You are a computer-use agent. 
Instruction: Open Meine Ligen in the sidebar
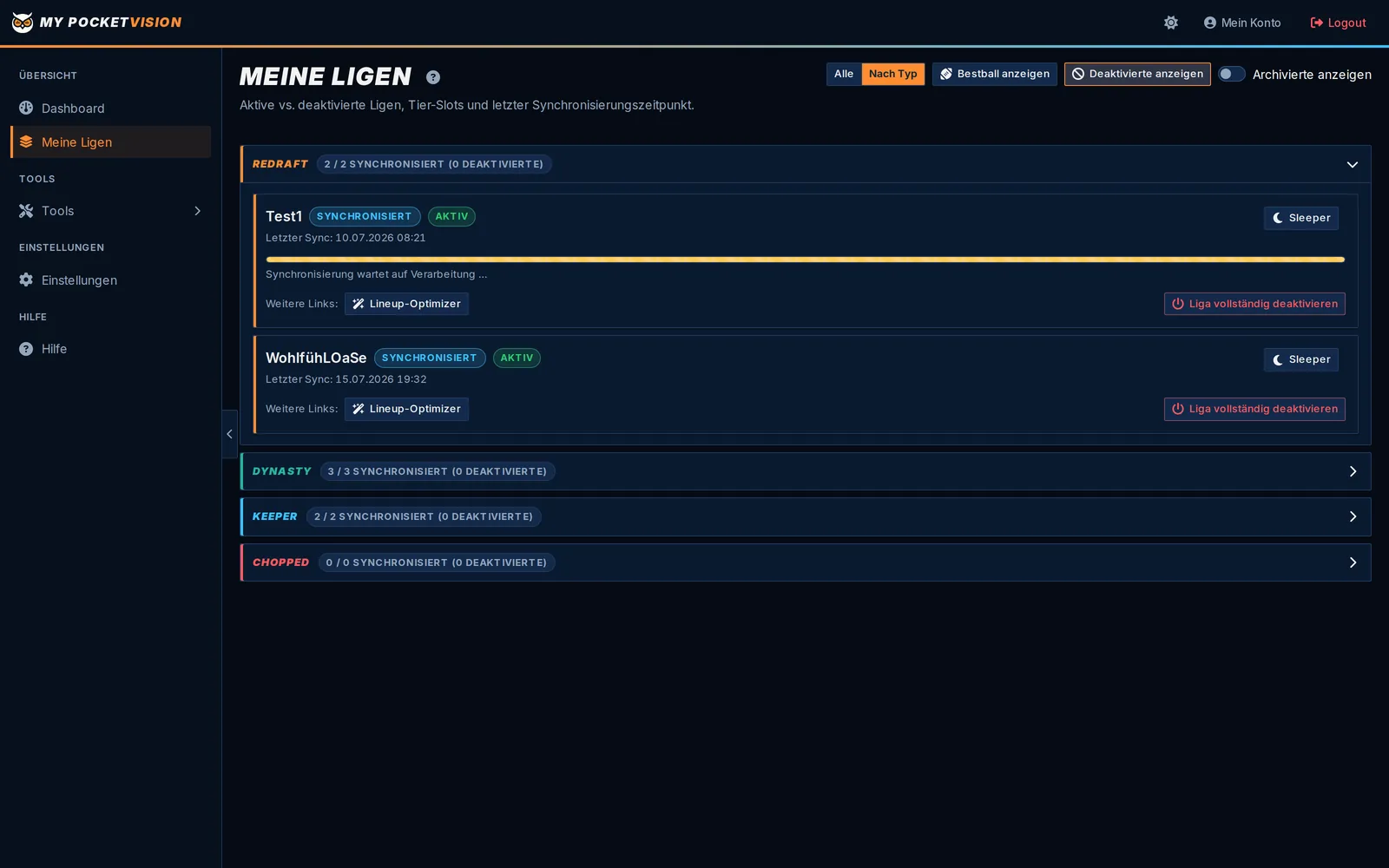point(110,141)
